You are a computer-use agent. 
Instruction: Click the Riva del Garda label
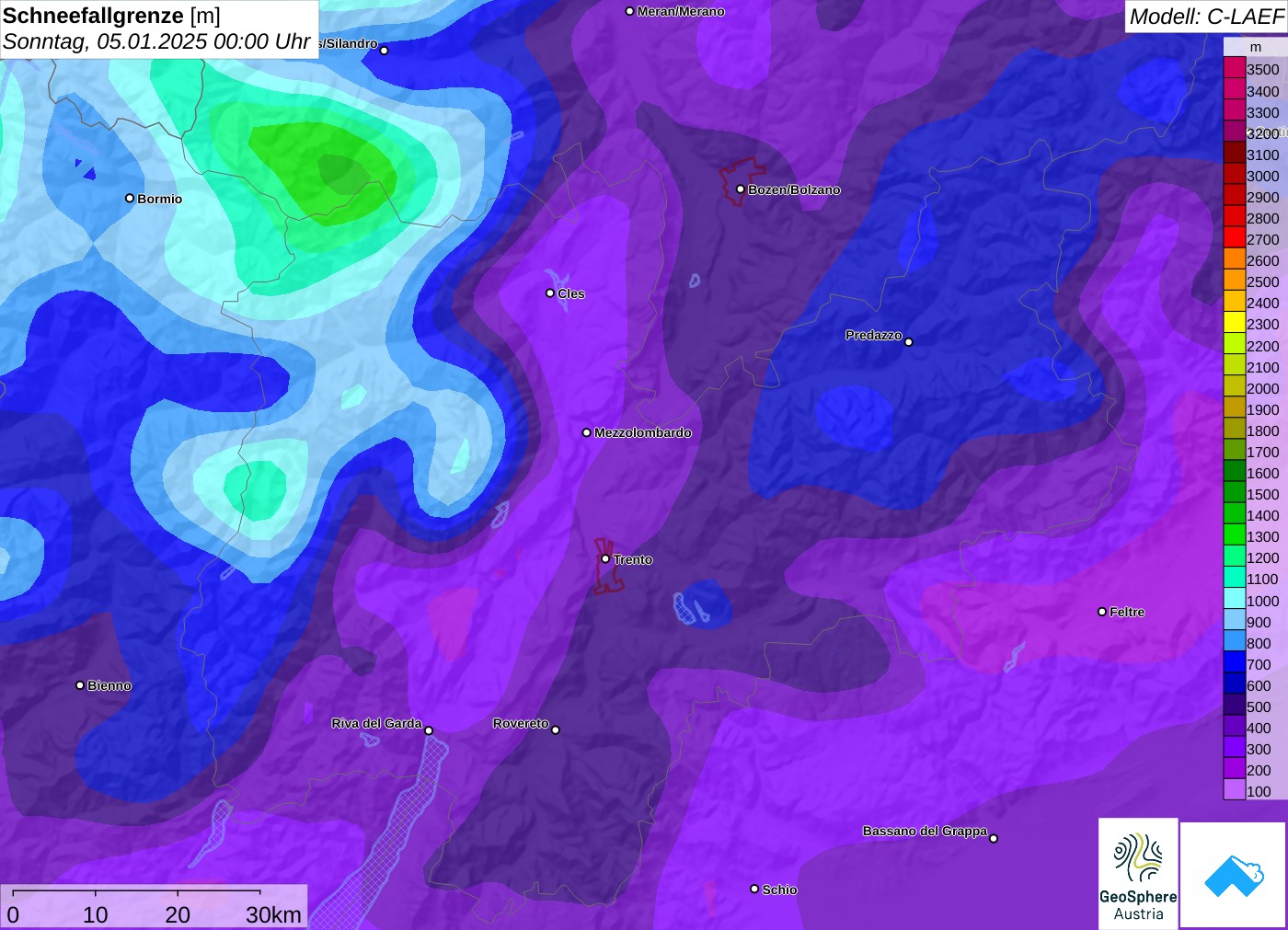[377, 724]
